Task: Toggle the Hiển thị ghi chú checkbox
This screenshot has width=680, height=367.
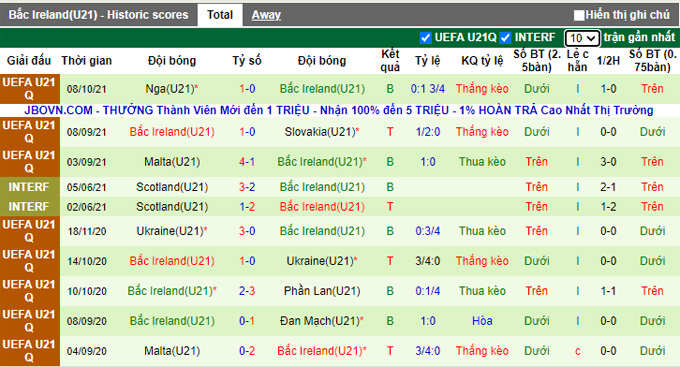Action: (x=579, y=16)
